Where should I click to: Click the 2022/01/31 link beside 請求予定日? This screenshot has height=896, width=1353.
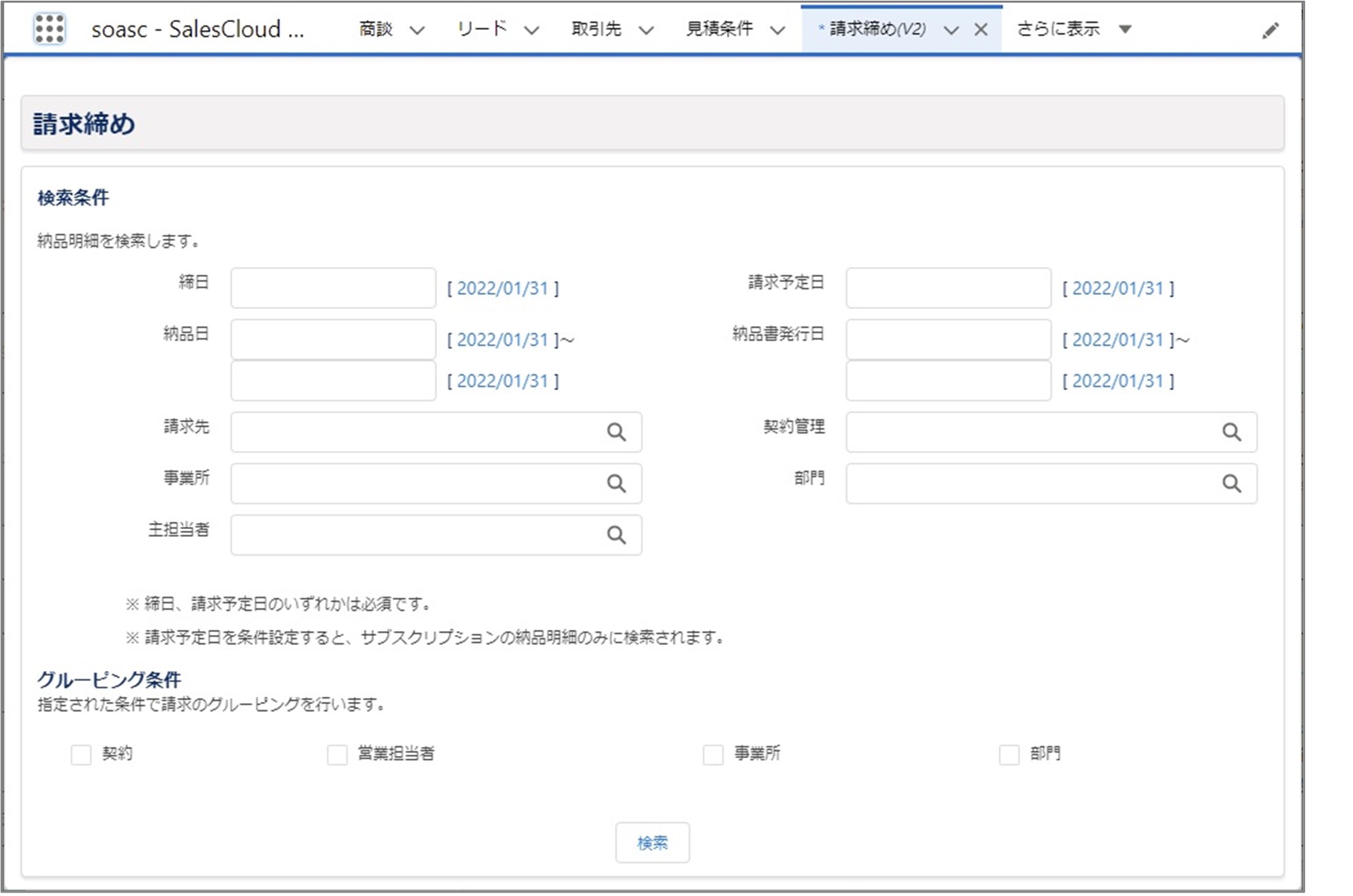tap(1118, 288)
